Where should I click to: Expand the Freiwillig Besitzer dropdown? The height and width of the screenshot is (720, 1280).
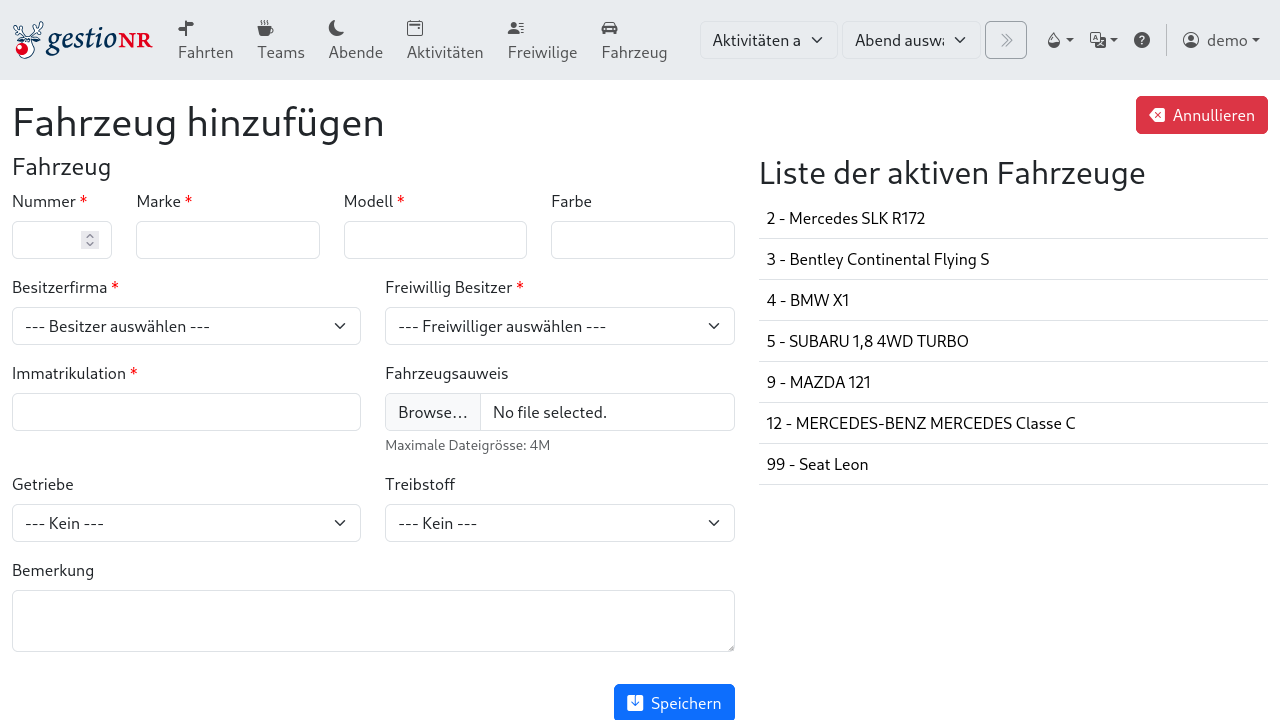pyautogui.click(x=559, y=326)
